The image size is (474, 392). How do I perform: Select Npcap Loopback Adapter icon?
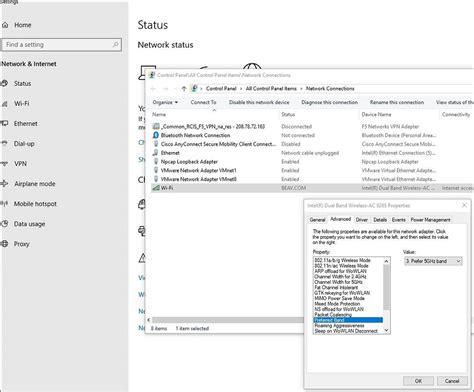(x=156, y=161)
